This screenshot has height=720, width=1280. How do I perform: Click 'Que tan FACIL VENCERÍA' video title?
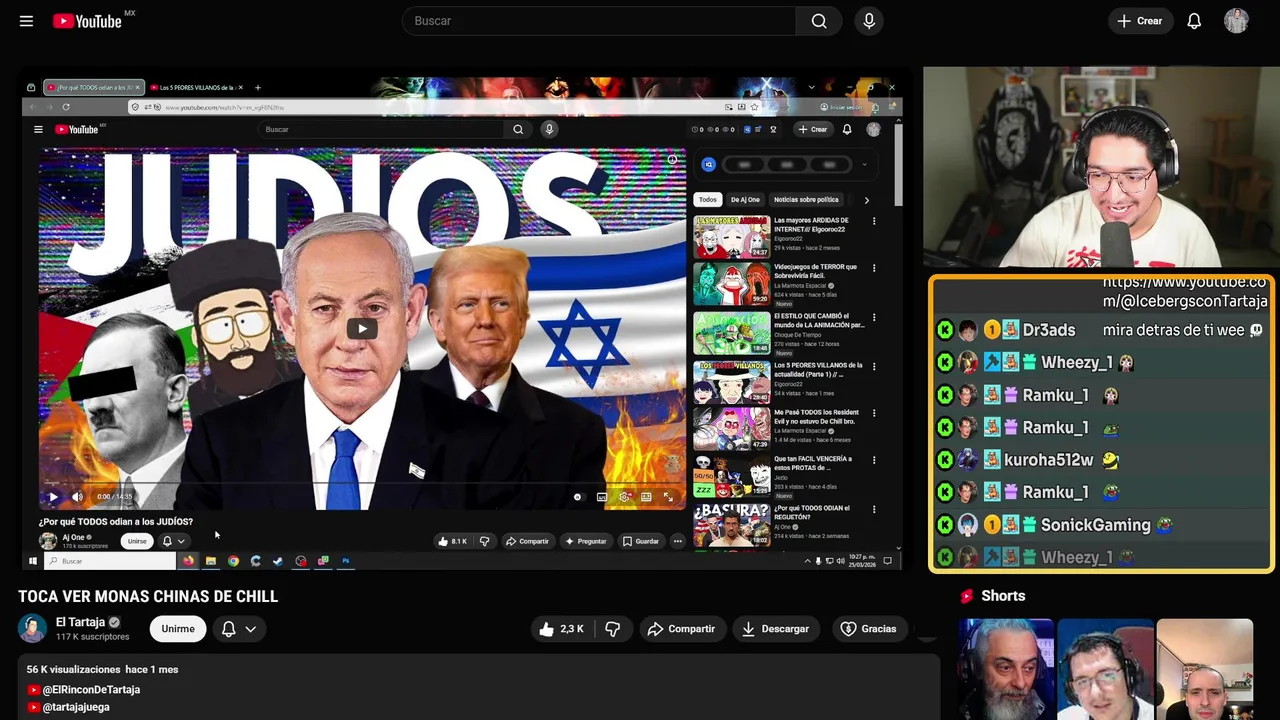click(x=813, y=463)
